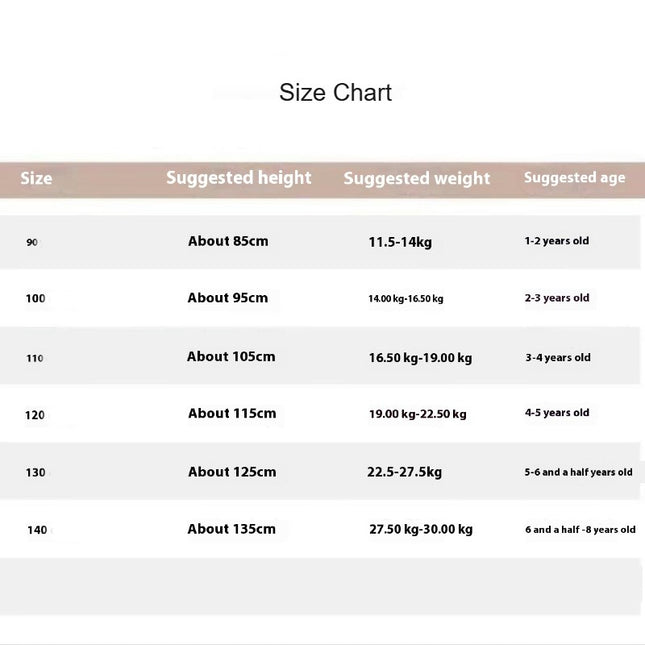The image size is (645, 645).
Task: Click the About 85cm height cell
Action: [228, 241]
